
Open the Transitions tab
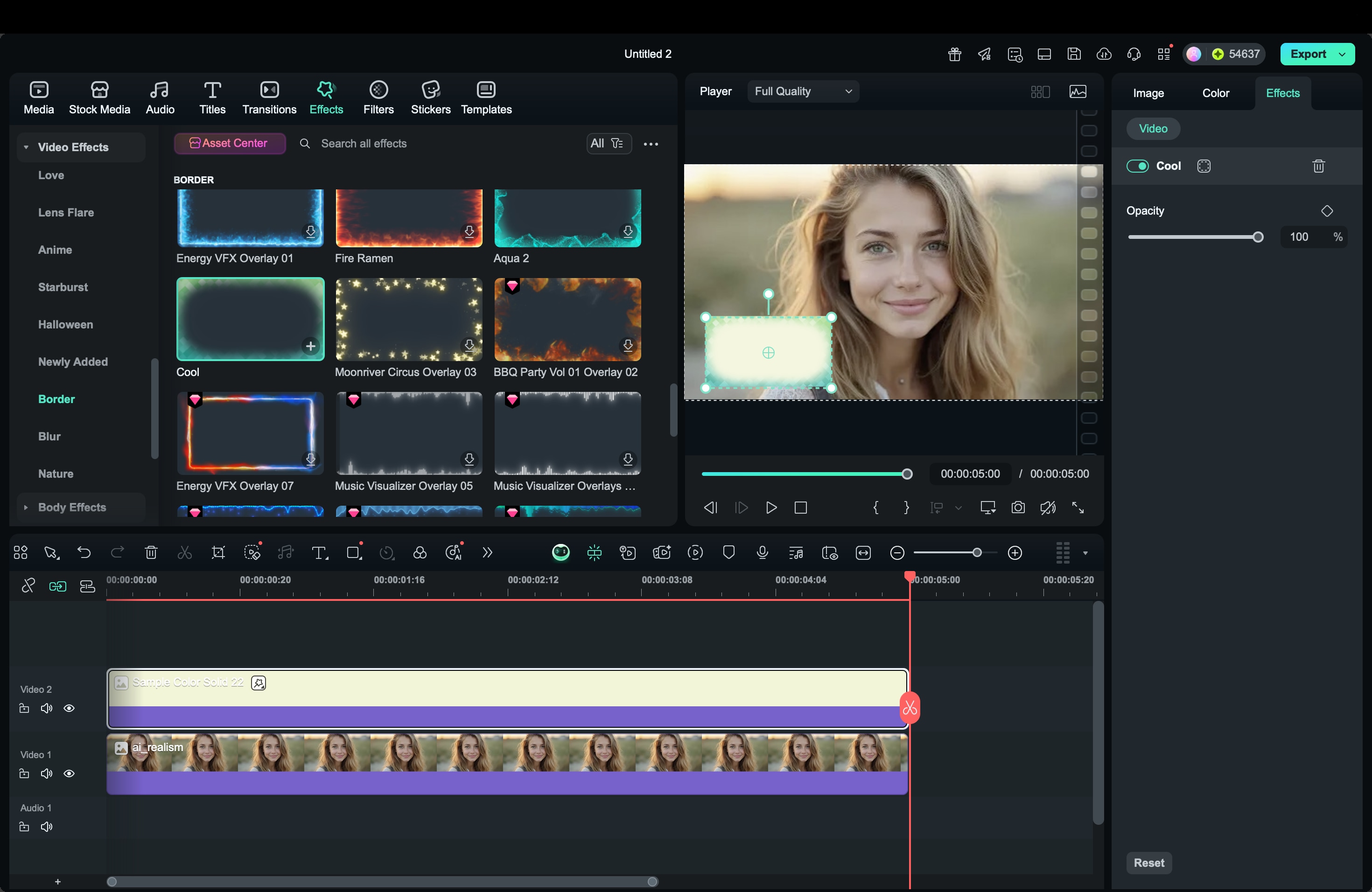[269, 98]
